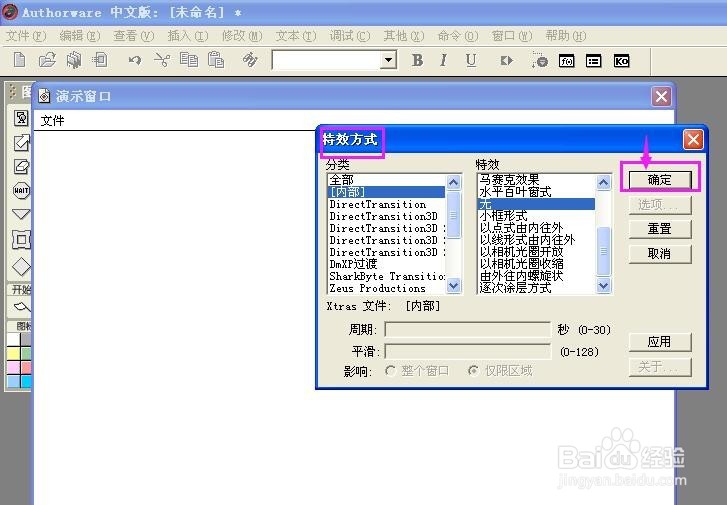Select 水平百叶窗式 in the 特效 list

[536, 192]
